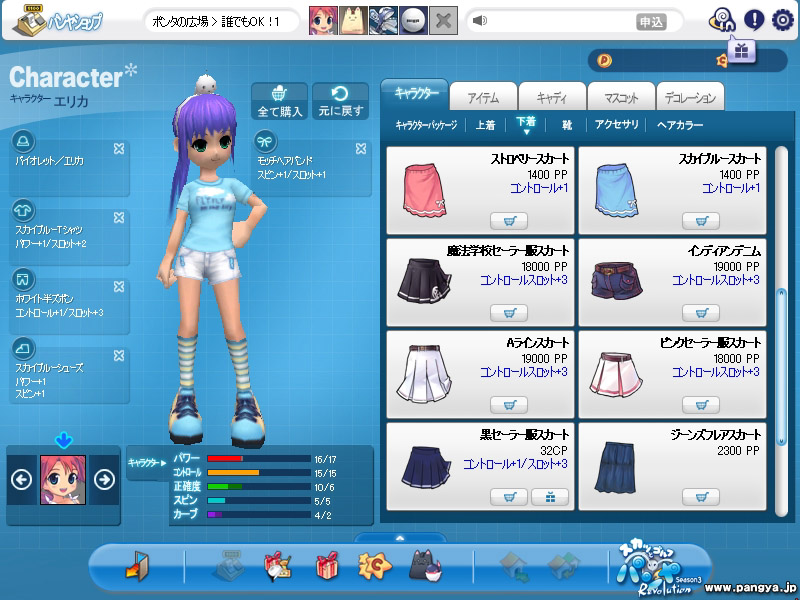Image resolution: width=800 pixels, height=600 pixels.
Task: Add ジーンズフレアスカート to cart
Action: point(701,497)
